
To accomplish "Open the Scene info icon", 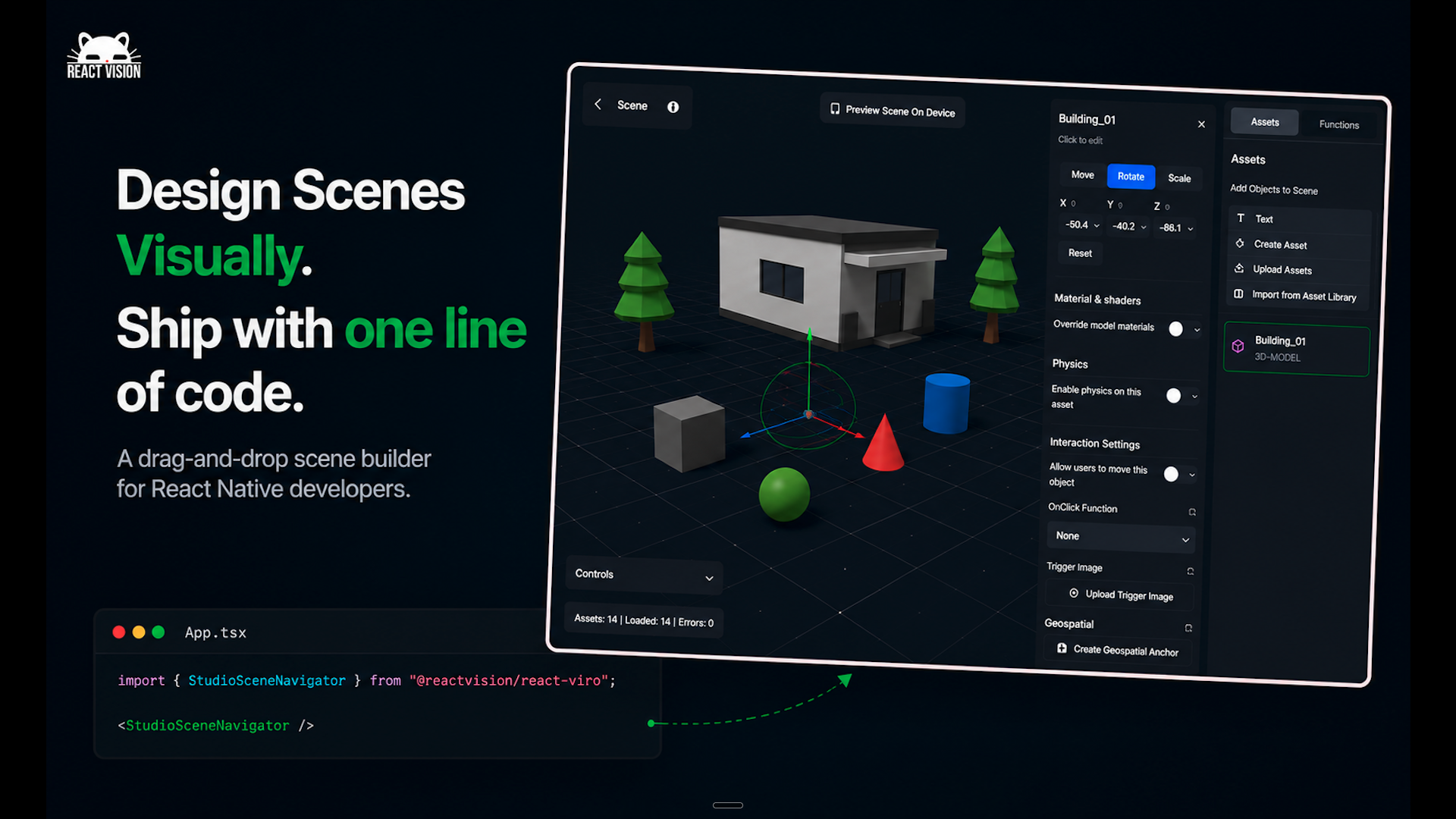I will (673, 107).
